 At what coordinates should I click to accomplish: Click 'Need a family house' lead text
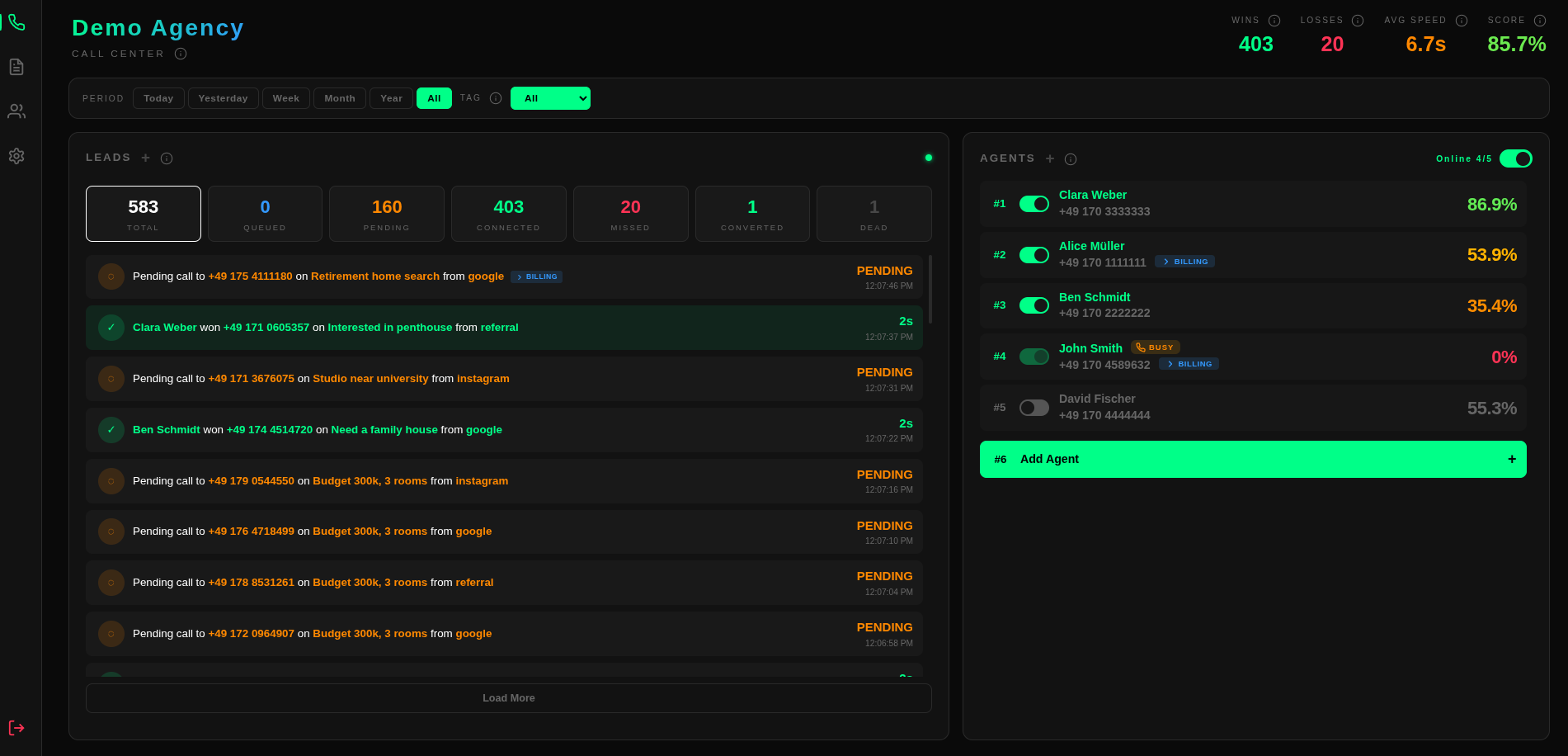(x=384, y=430)
